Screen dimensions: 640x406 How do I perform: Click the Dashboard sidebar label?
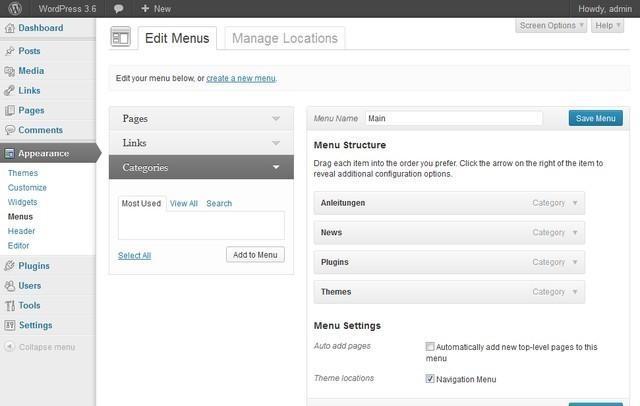(41, 28)
